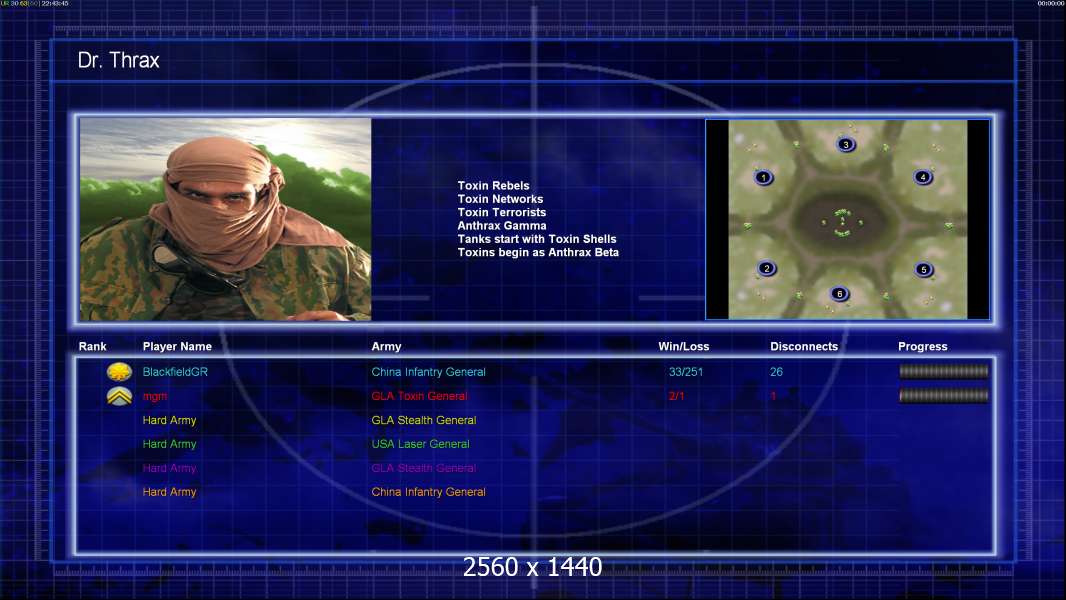Click the 'Win/Loss' column header
1066x600 pixels.
click(683, 347)
